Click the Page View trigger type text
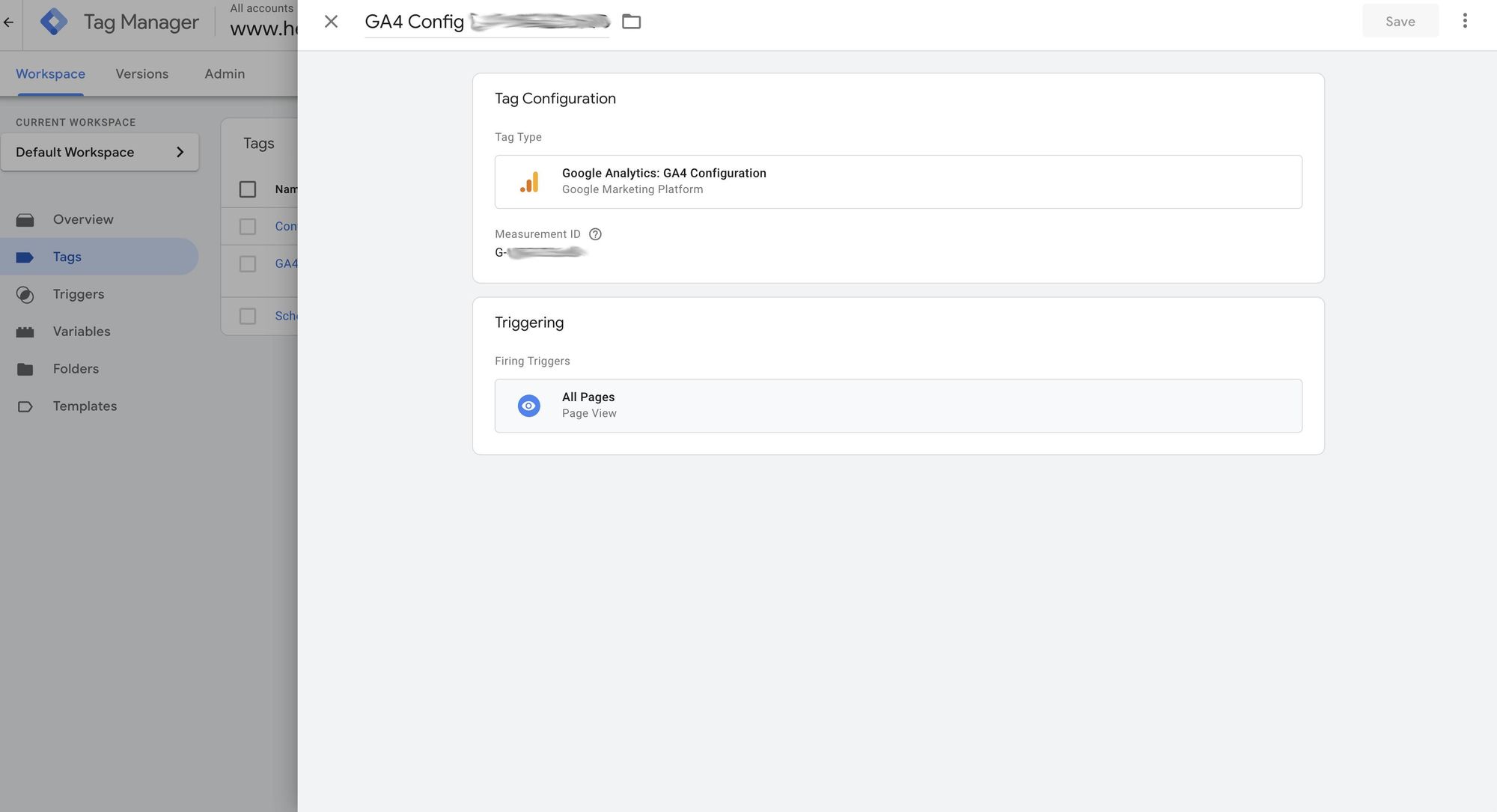The width and height of the screenshot is (1497, 812). coord(589,414)
